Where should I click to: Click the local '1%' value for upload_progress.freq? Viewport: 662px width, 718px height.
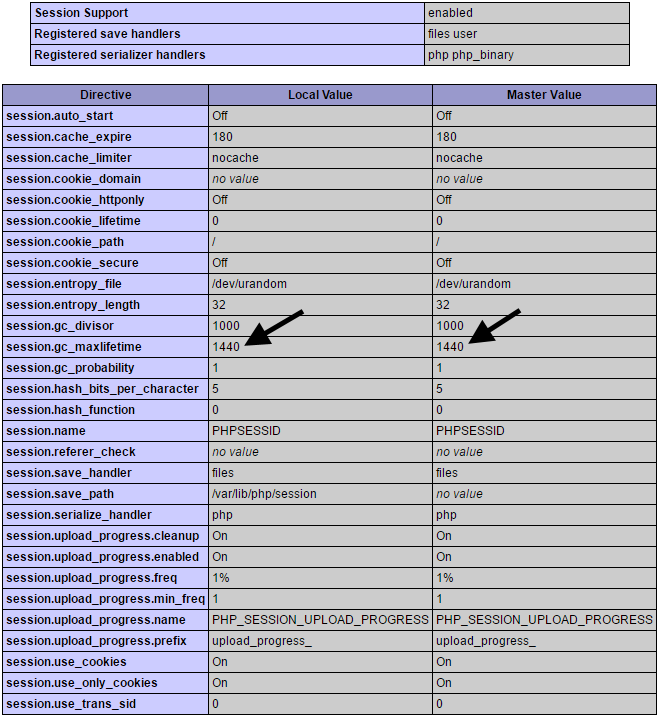(x=221, y=578)
